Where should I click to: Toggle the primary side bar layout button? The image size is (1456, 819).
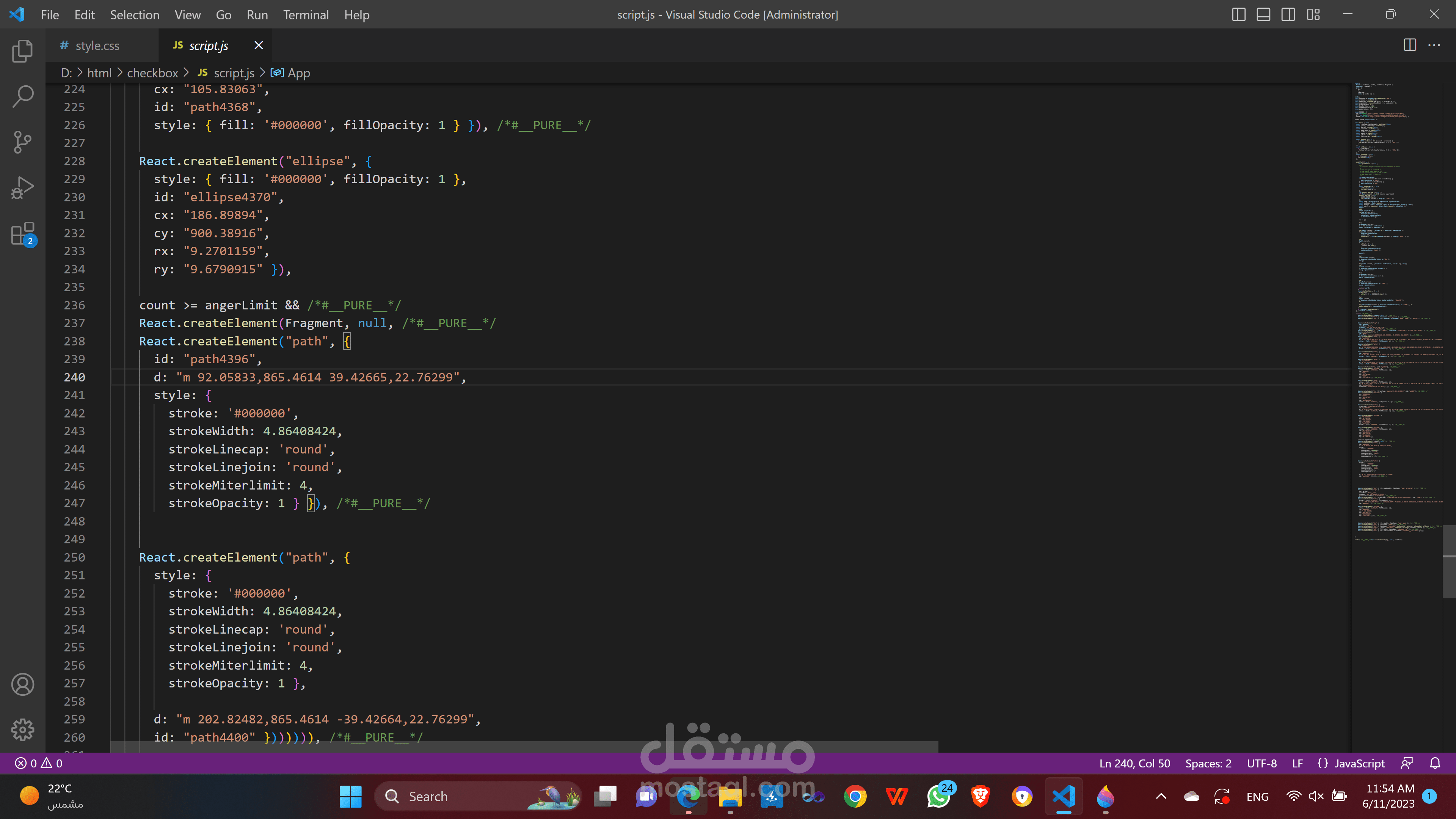(x=1238, y=15)
